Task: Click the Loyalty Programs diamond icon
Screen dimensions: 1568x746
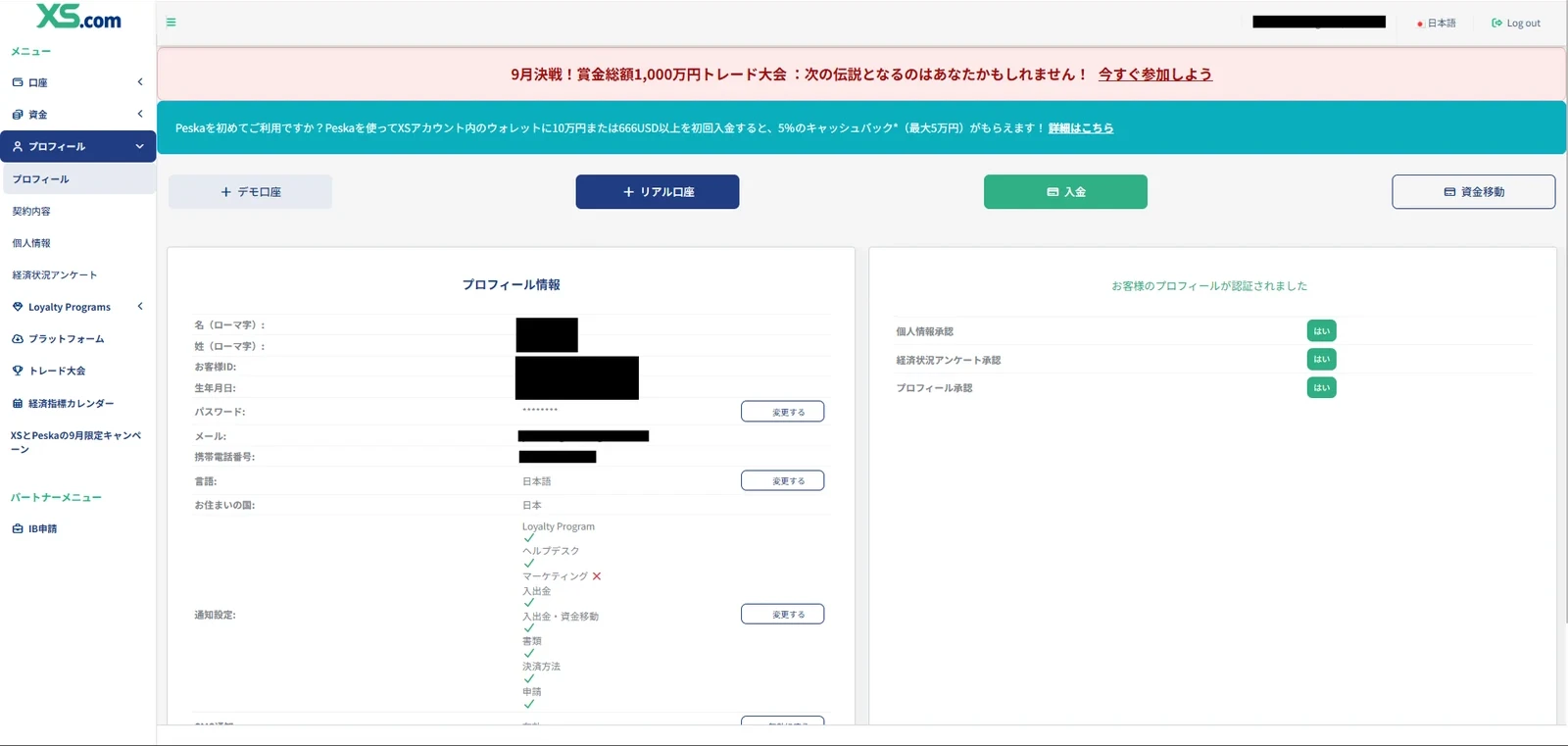Action: click(18, 307)
